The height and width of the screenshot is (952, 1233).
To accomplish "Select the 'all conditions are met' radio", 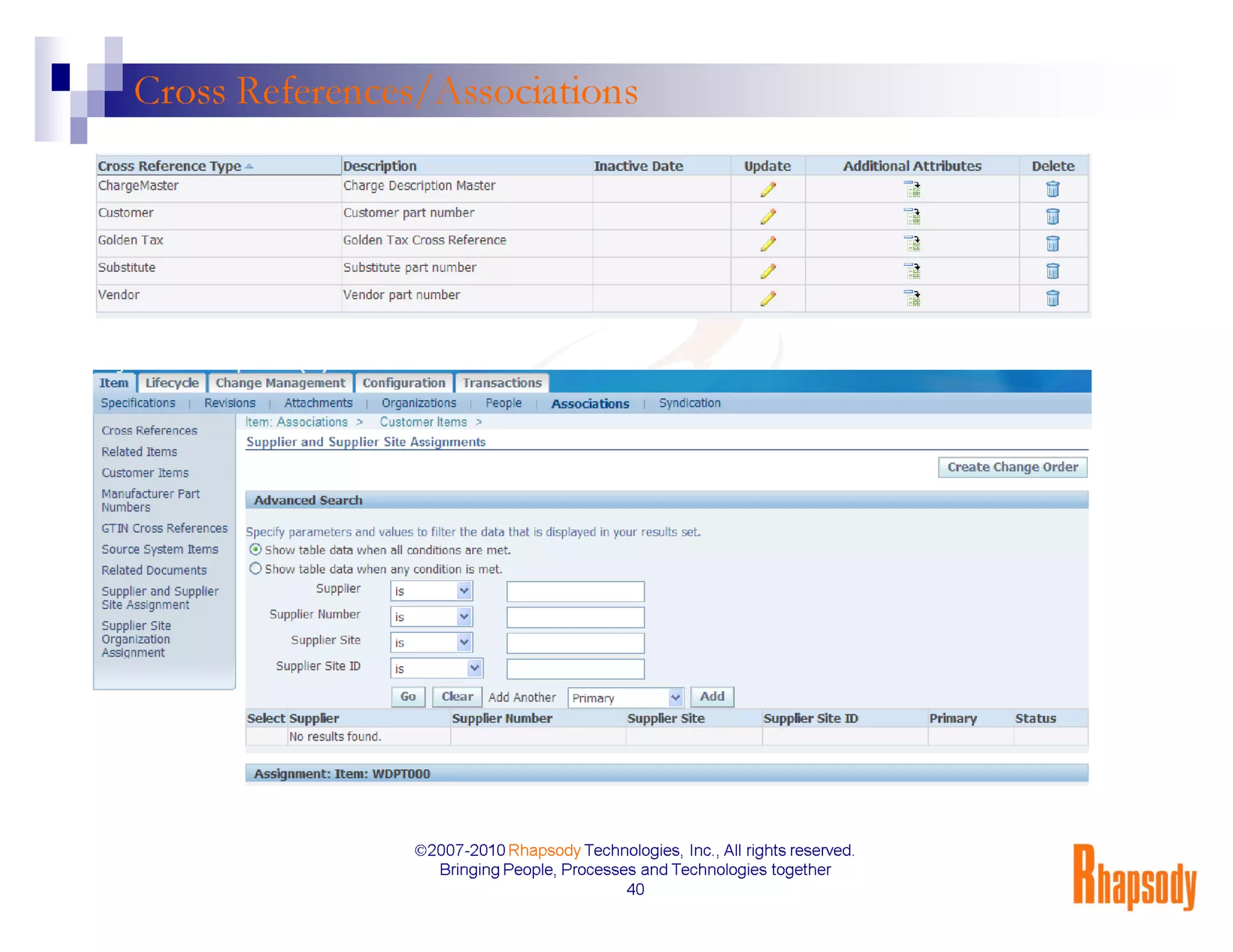I will click(x=256, y=549).
